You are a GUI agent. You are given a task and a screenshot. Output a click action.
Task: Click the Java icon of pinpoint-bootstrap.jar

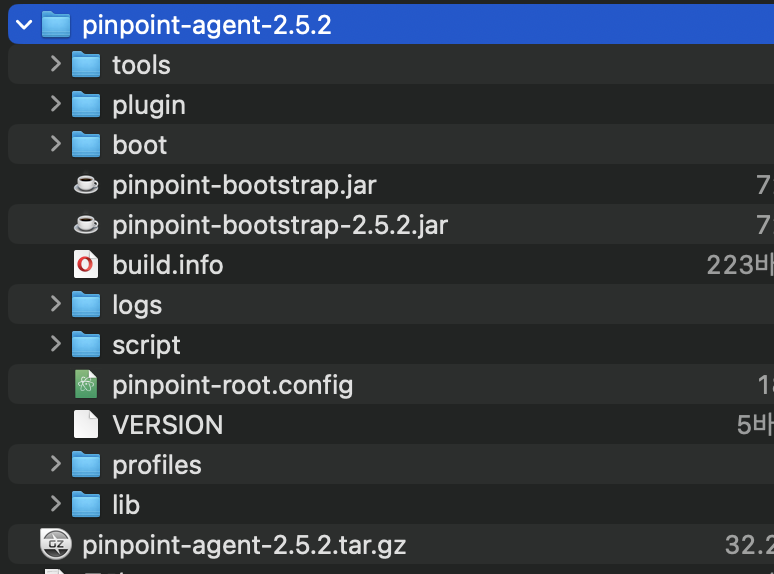[86, 185]
